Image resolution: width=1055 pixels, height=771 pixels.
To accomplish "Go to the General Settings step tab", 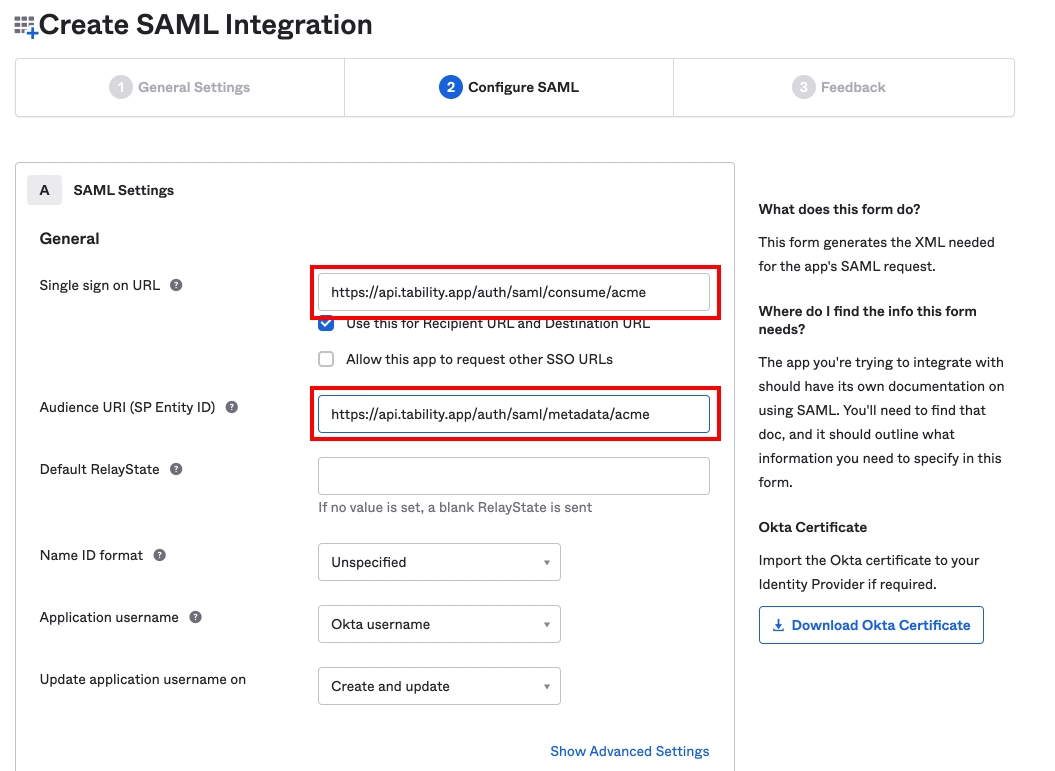I will click(x=180, y=87).
